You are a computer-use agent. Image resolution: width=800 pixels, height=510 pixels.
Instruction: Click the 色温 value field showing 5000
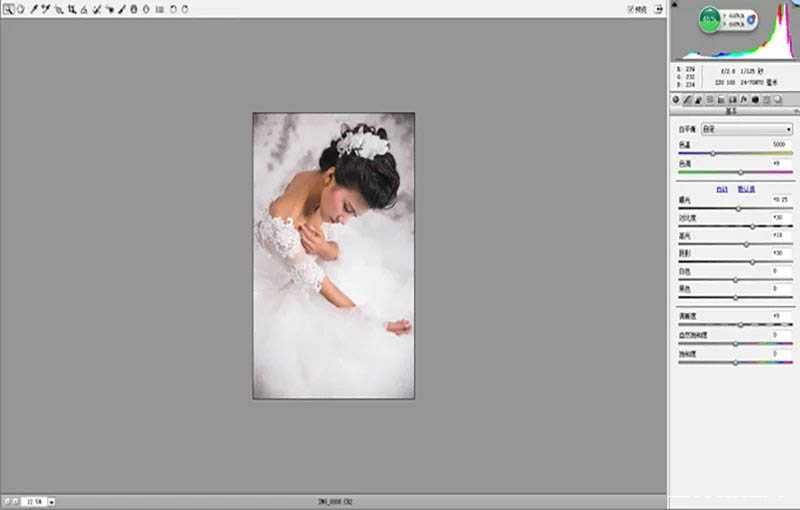point(779,144)
